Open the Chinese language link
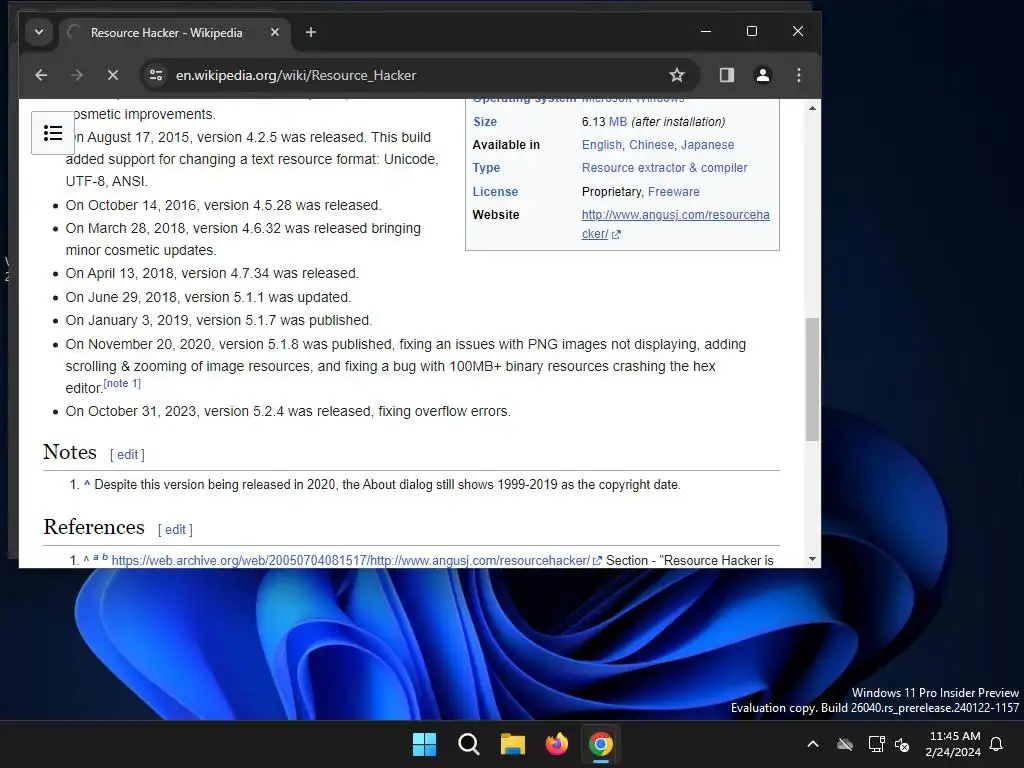This screenshot has height=768, width=1024. tap(651, 145)
